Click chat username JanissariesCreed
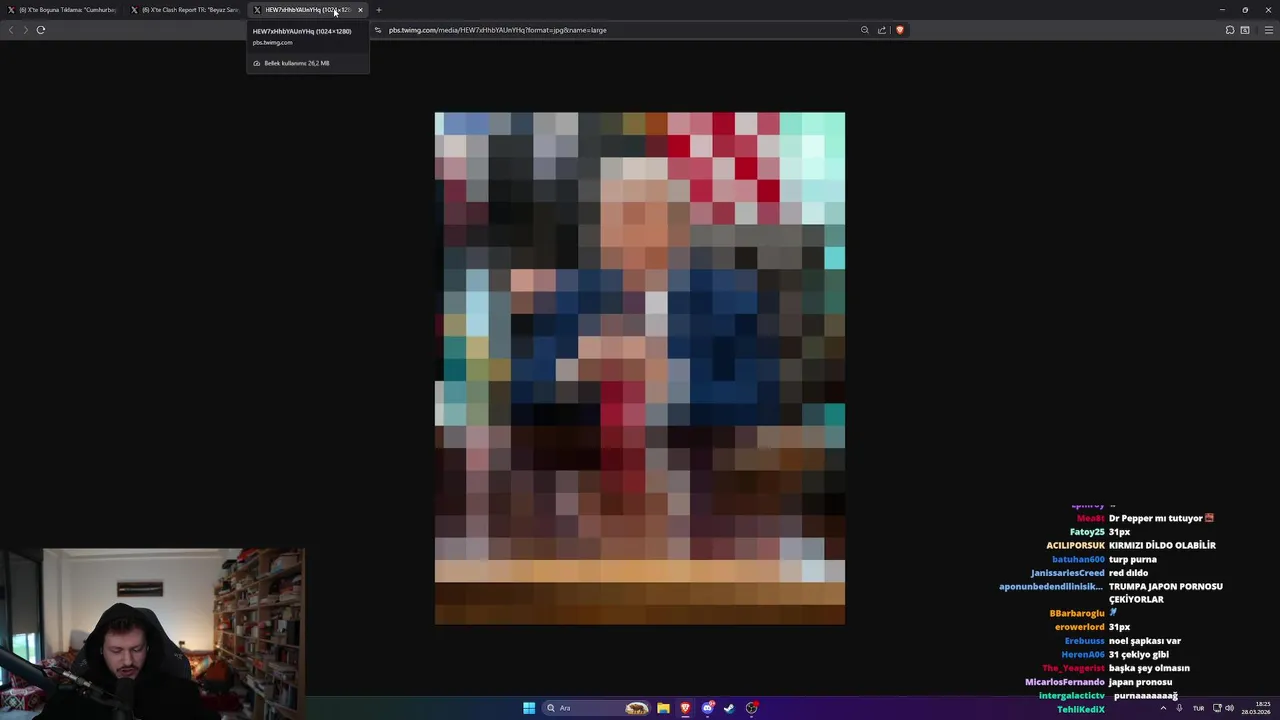 click(1067, 573)
